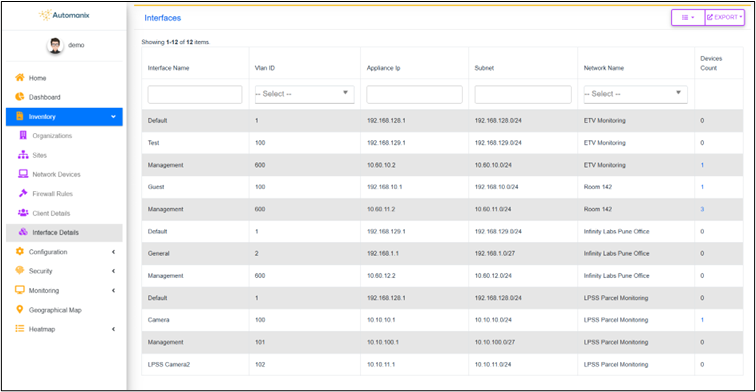Click the 192.168.10.1 appliance IP cell
756x392 pixels.
384,187
